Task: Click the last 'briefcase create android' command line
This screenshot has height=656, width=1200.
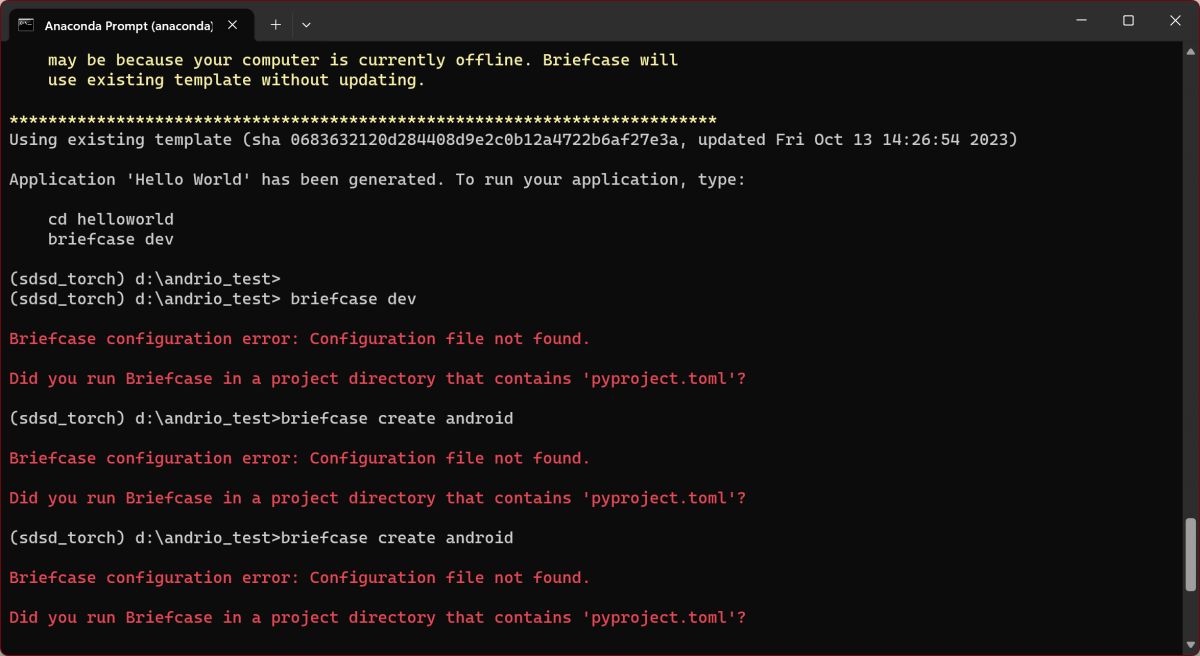Action: [x=261, y=537]
